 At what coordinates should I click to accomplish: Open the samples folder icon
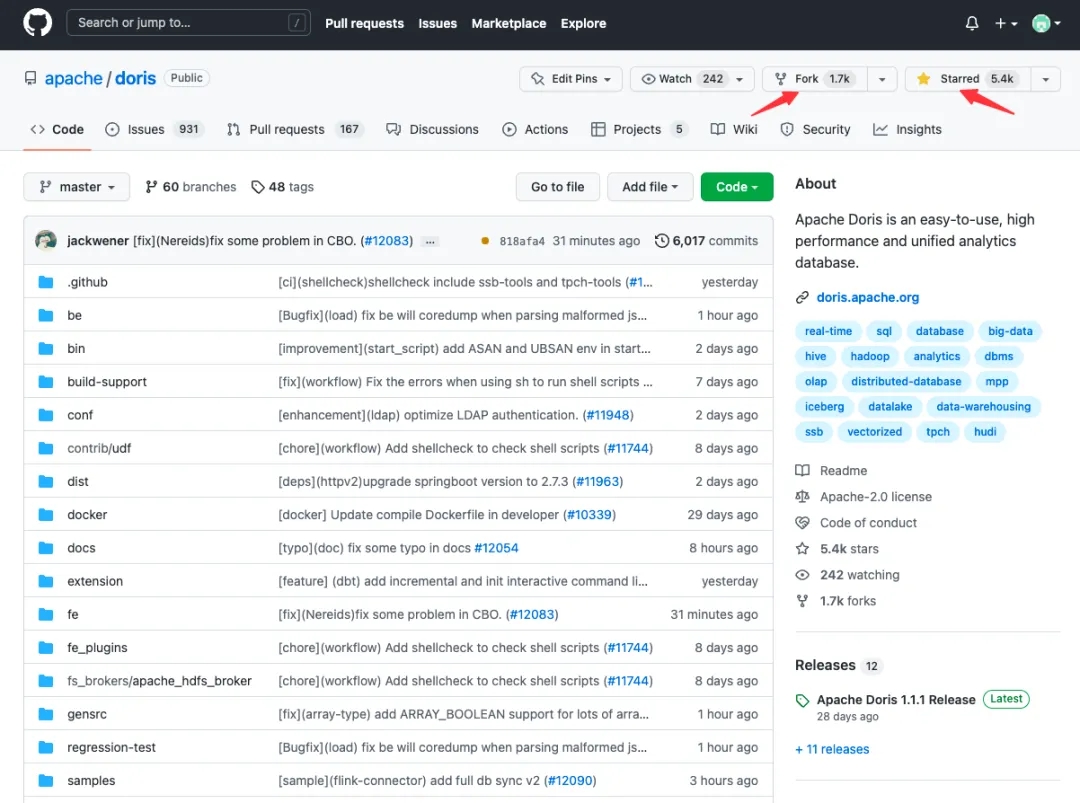(x=46, y=781)
